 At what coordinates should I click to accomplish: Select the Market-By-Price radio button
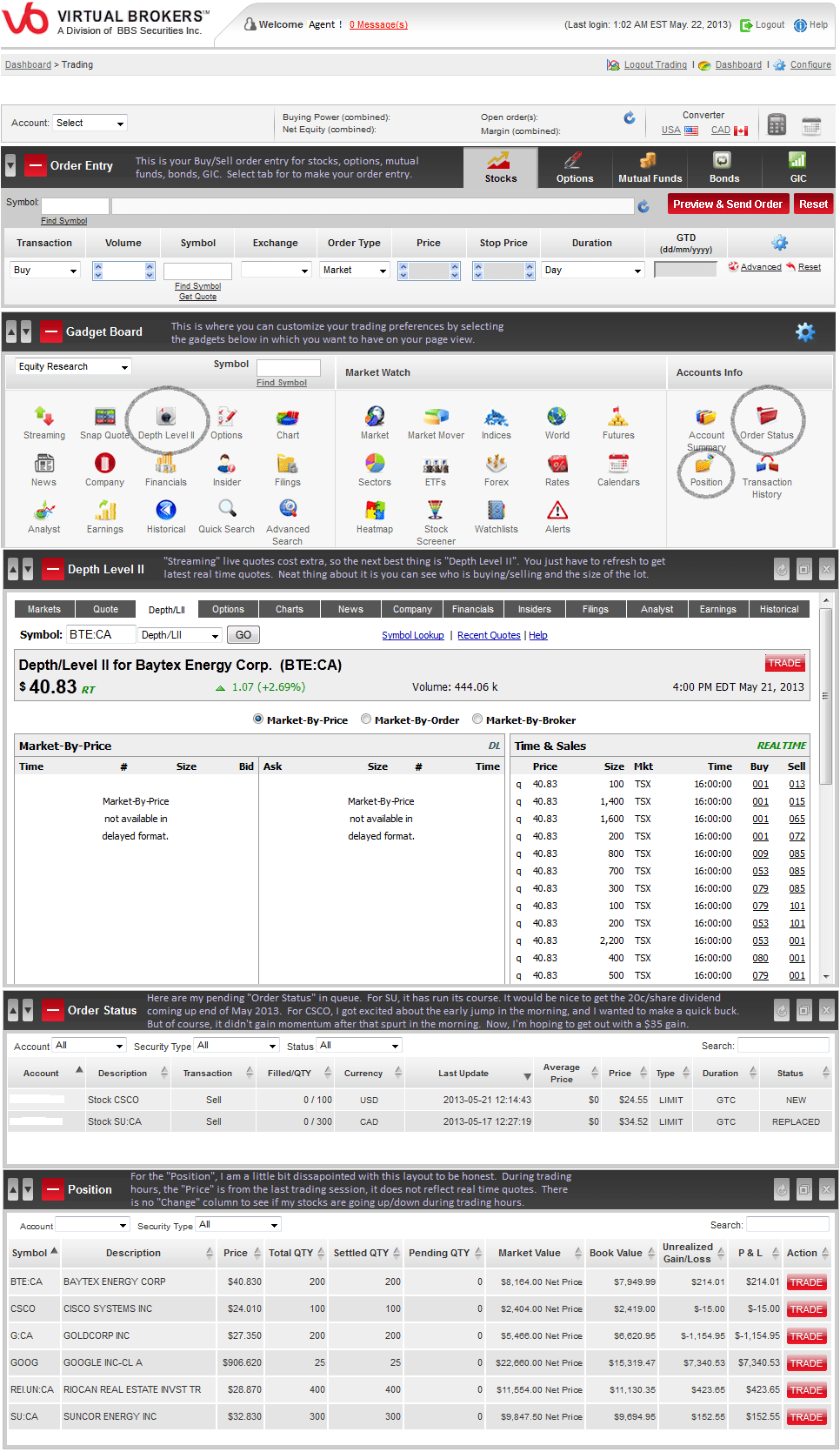(258, 719)
